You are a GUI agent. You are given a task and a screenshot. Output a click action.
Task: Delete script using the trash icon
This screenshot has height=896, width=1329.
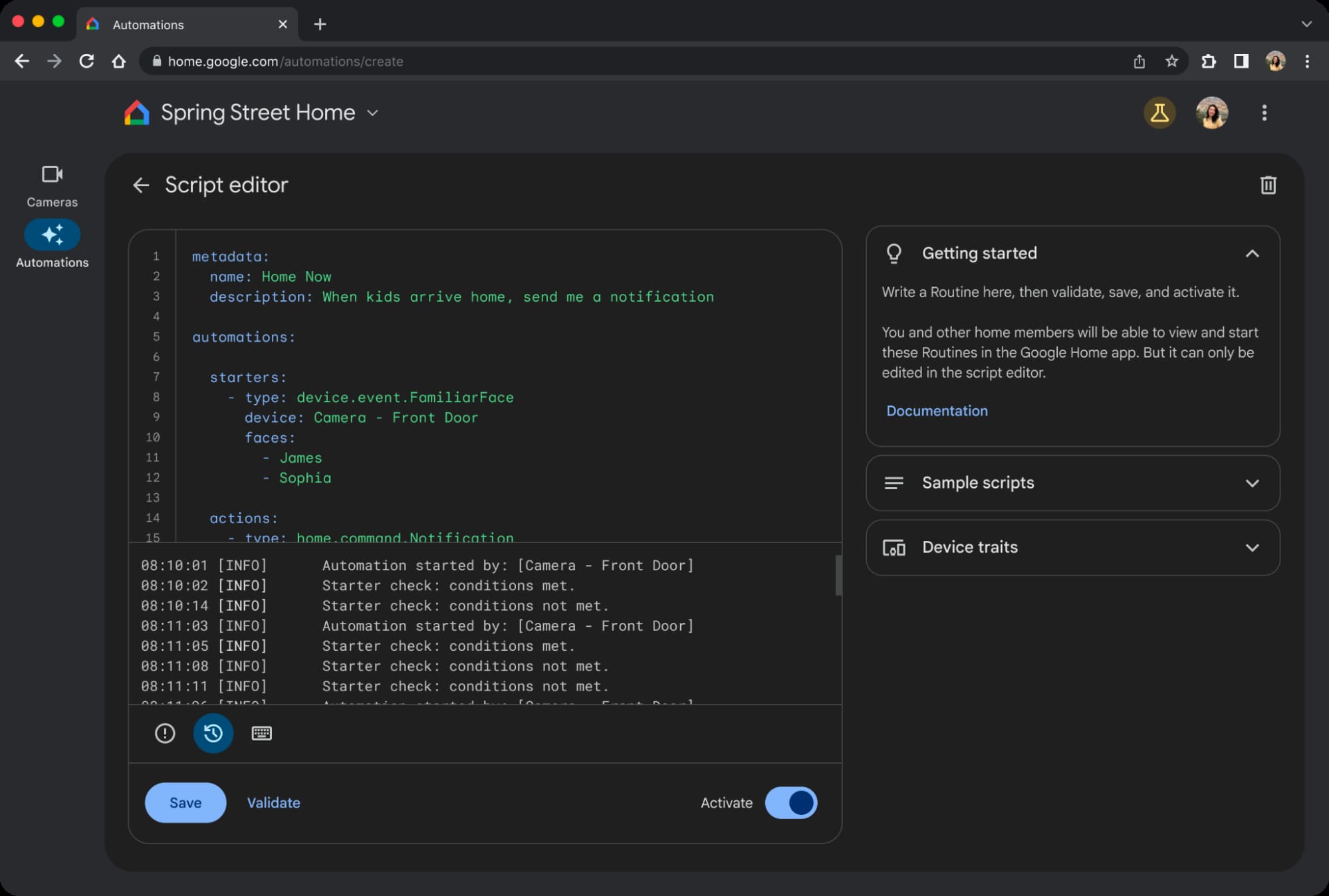[x=1268, y=185]
